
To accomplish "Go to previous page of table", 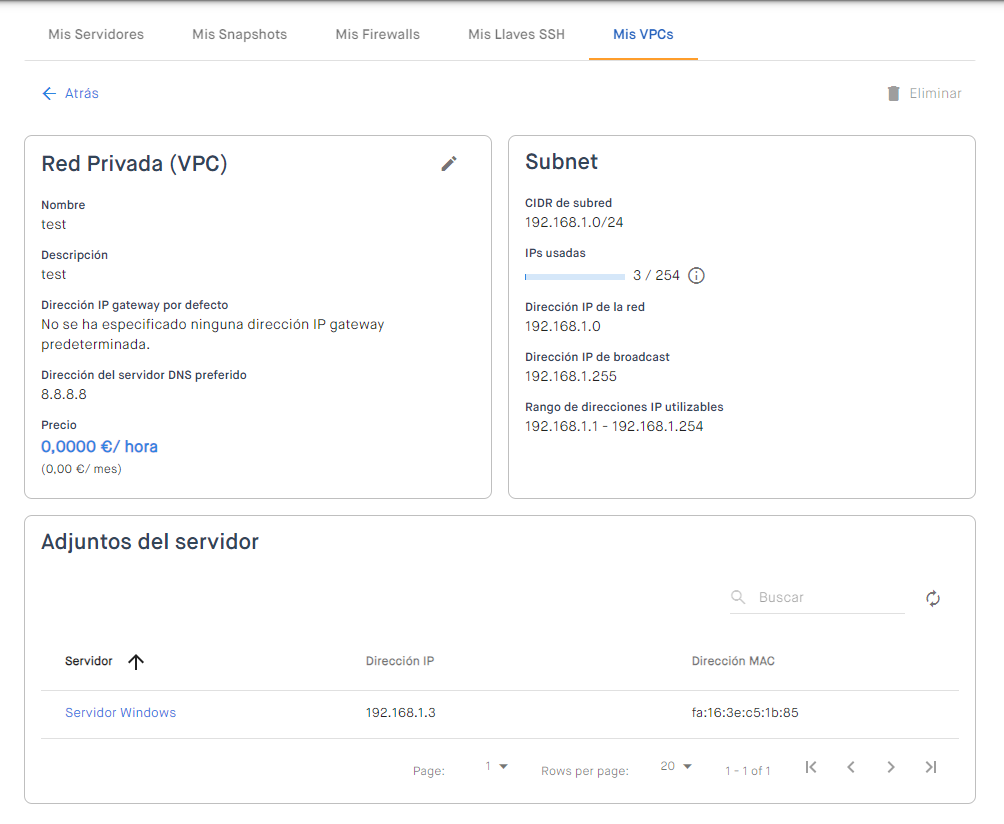I will pyautogui.click(x=851, y=767).
